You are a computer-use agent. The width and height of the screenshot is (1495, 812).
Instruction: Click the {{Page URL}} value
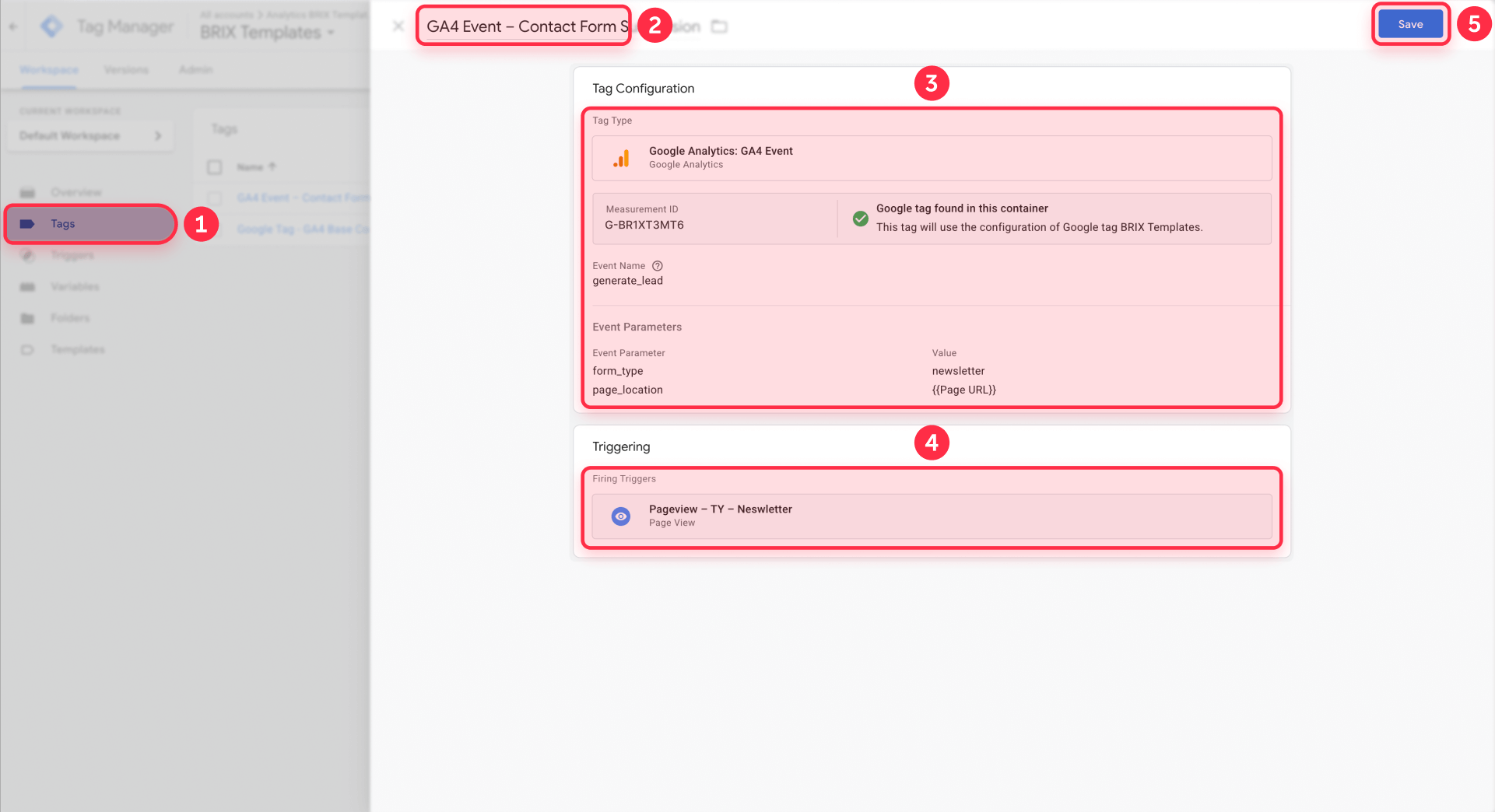(964, 390)
